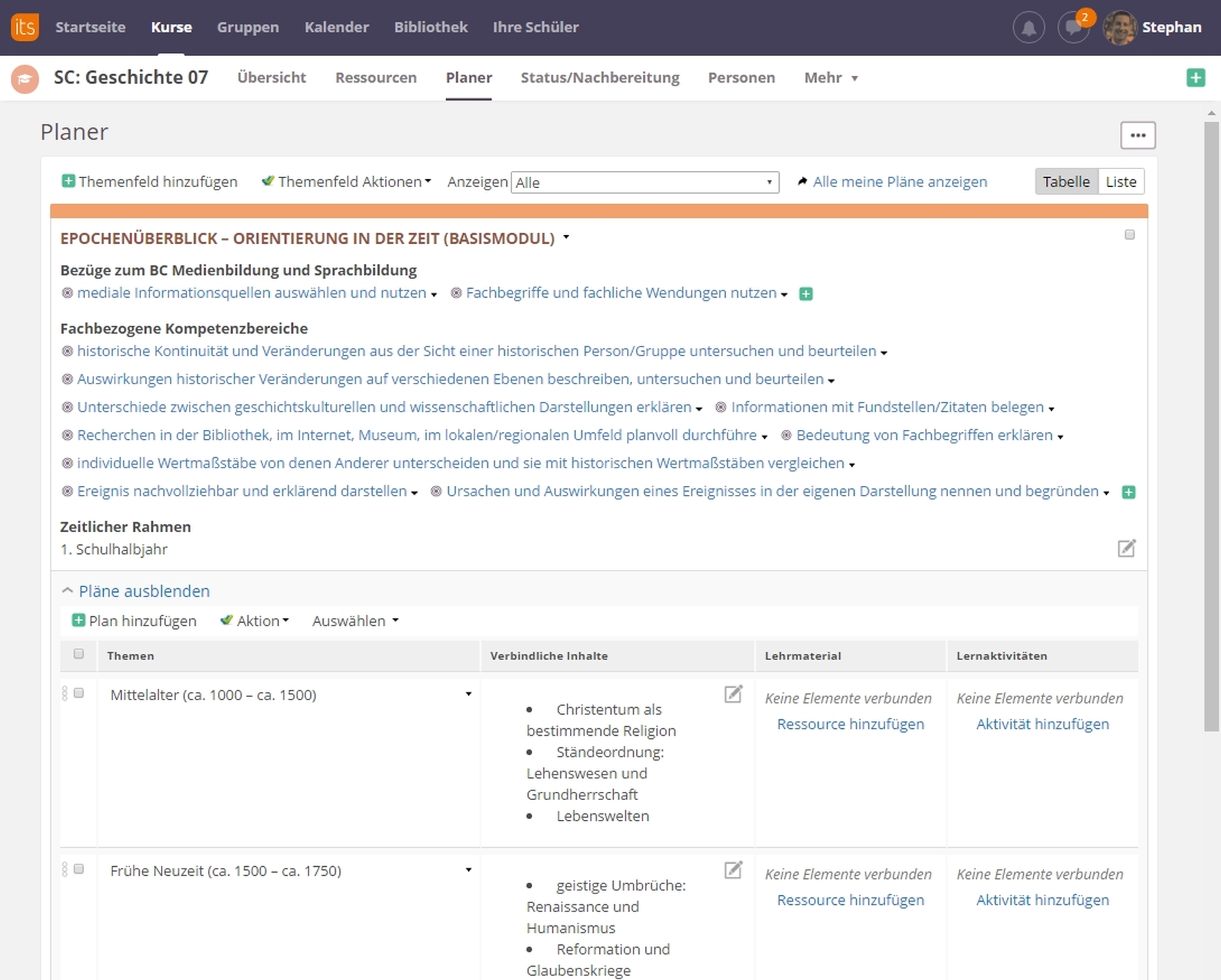The image size is (1221, 980).
Task: Open the Auswählen dropdown
Action: [355, 621]
